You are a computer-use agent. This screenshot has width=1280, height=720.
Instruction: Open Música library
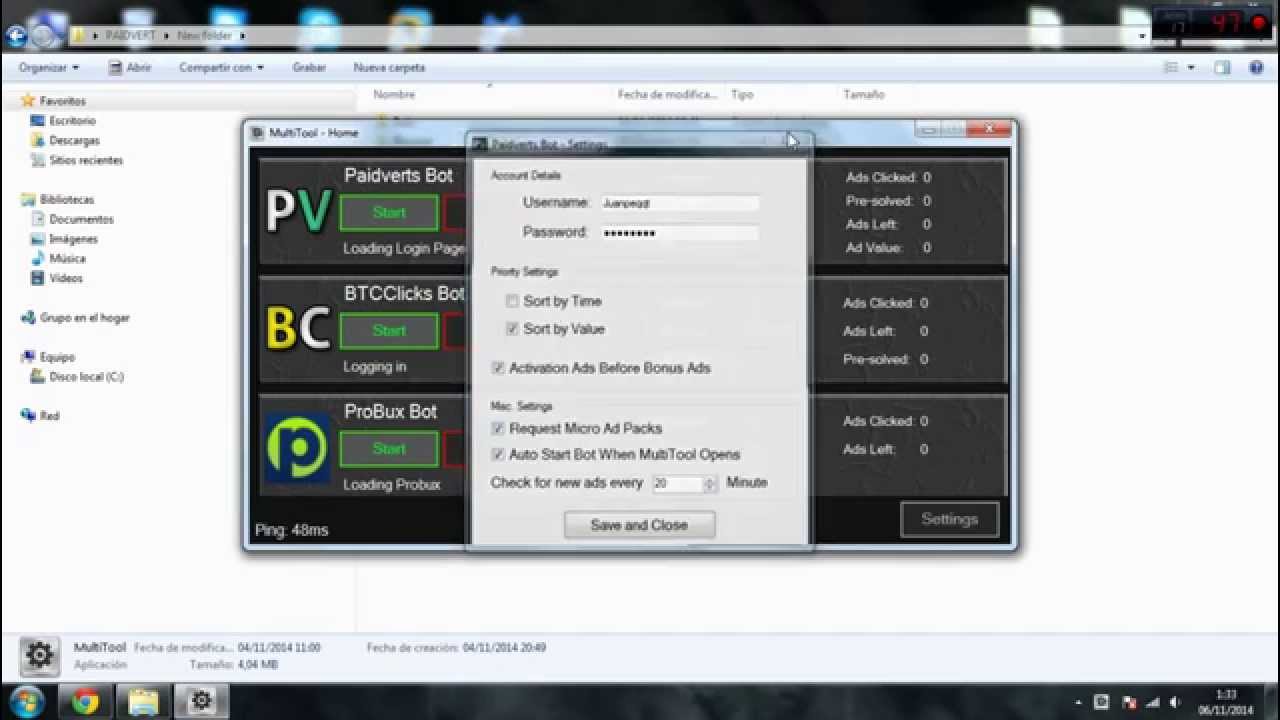point(67,258)
